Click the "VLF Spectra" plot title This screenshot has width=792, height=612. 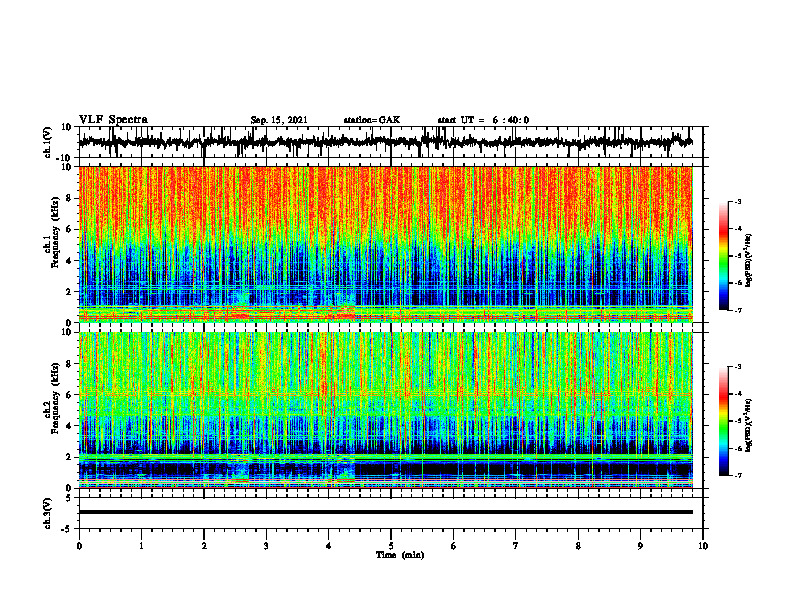113,120
